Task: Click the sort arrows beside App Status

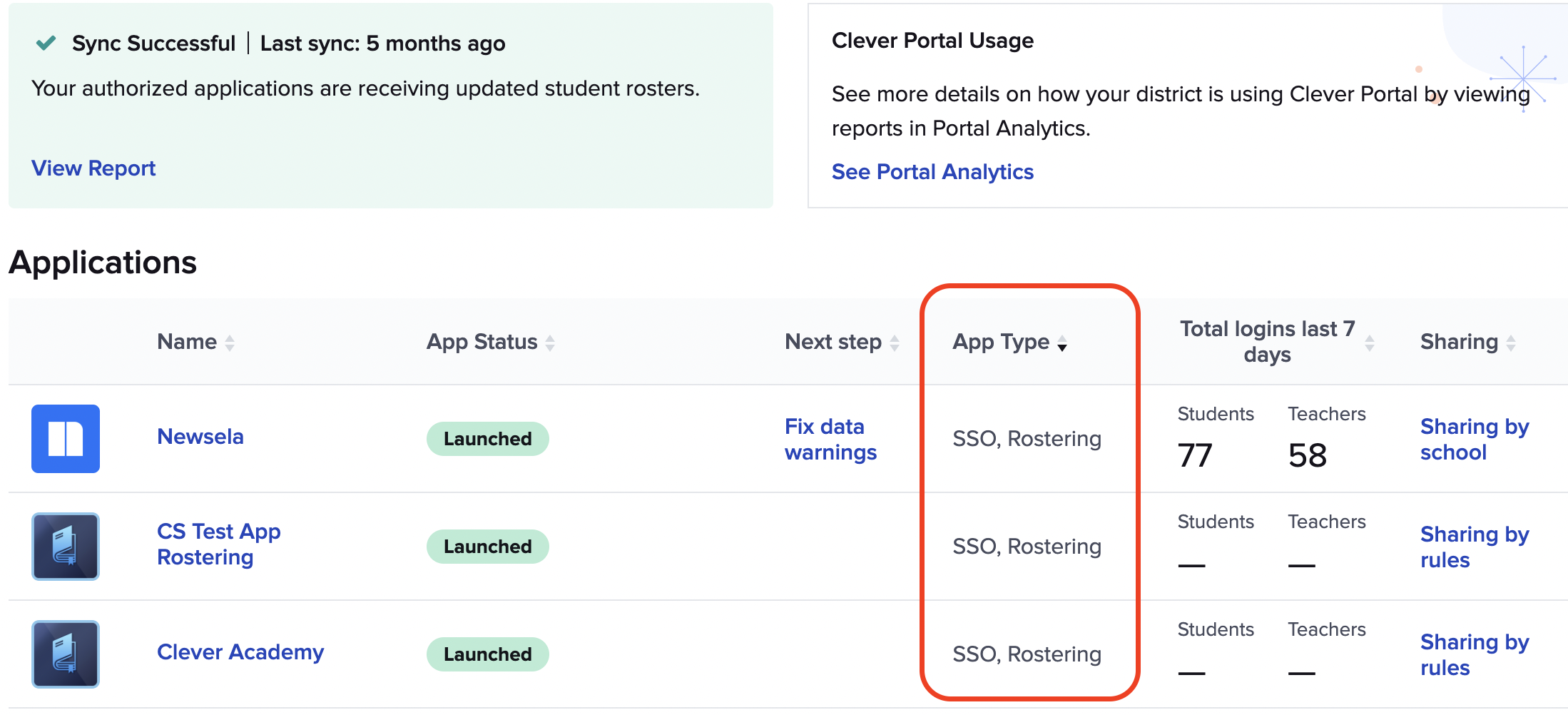Action: (x=550, y=342)
